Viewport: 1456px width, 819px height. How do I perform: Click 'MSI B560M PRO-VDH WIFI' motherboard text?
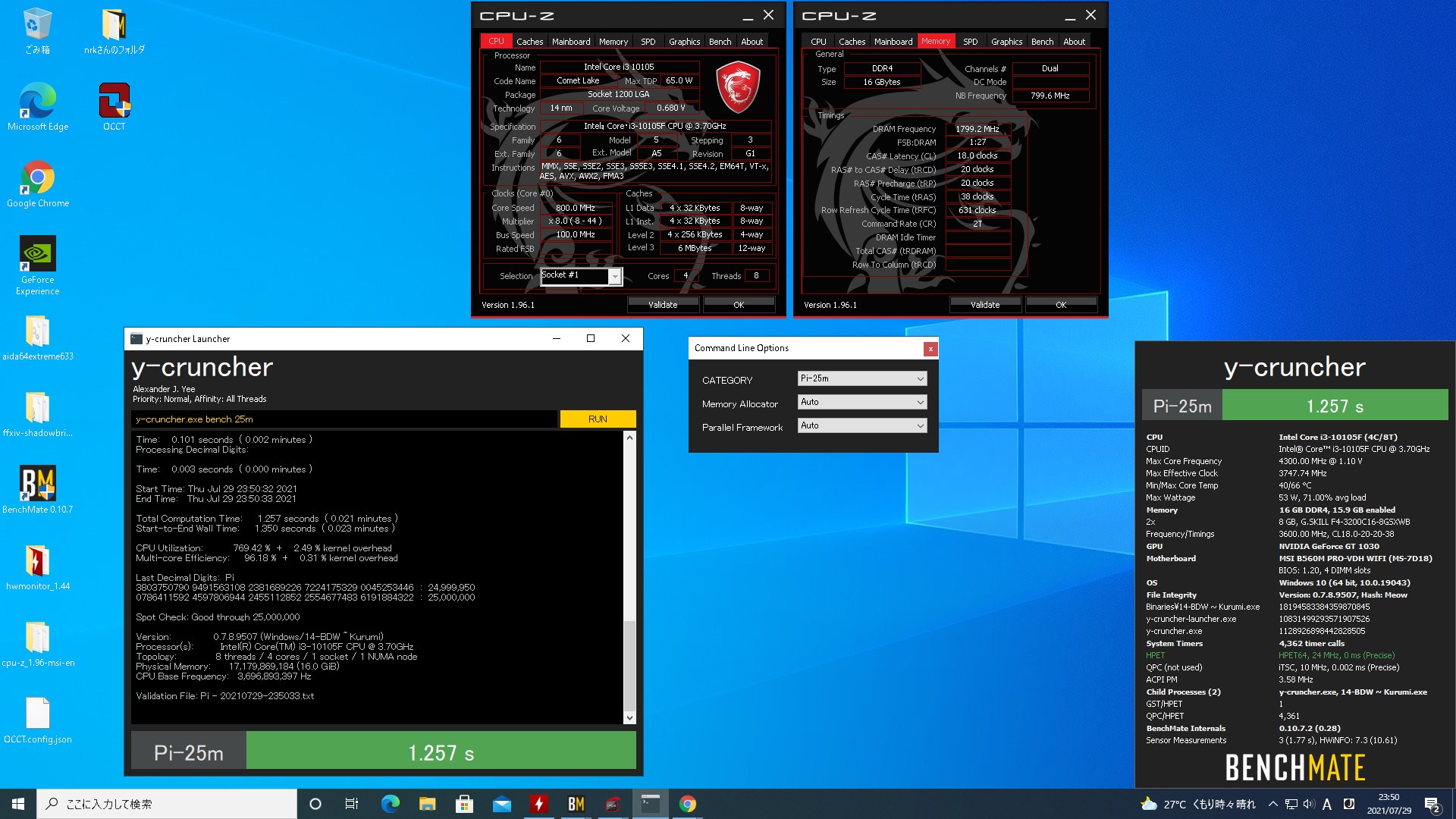1355,558
